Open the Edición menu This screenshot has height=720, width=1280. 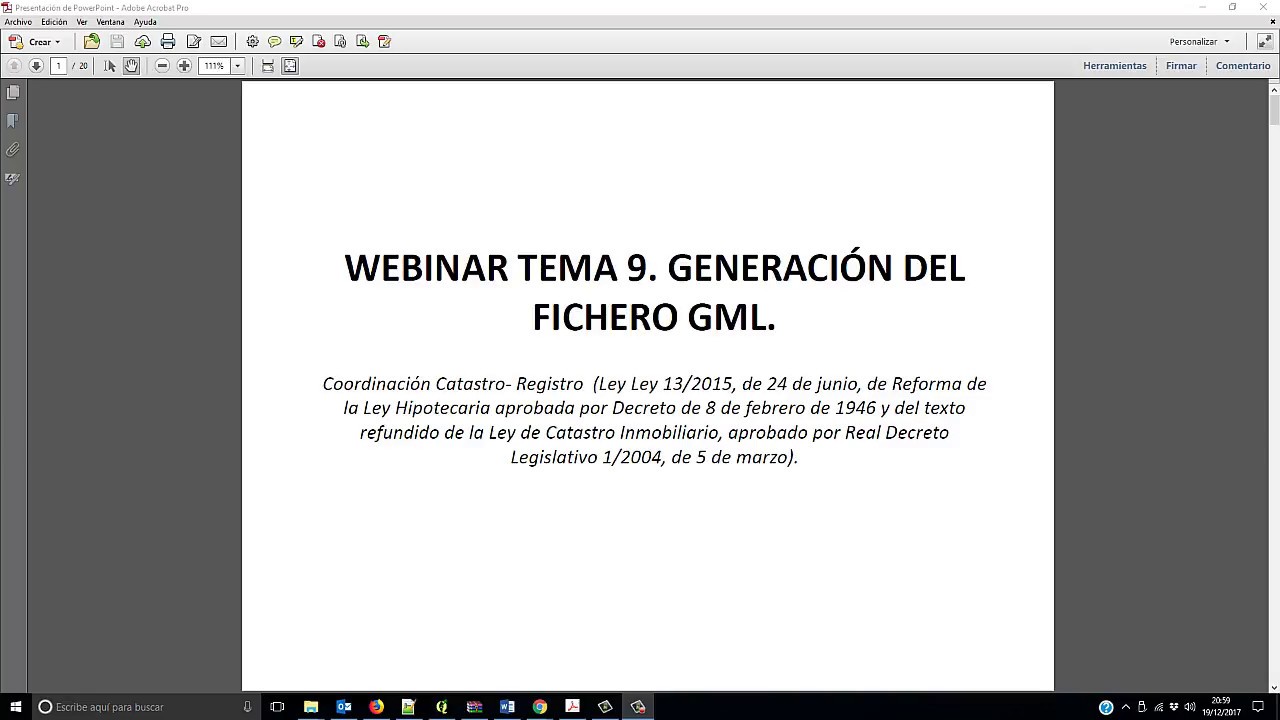pyautogui.click(x=54, y=22)
